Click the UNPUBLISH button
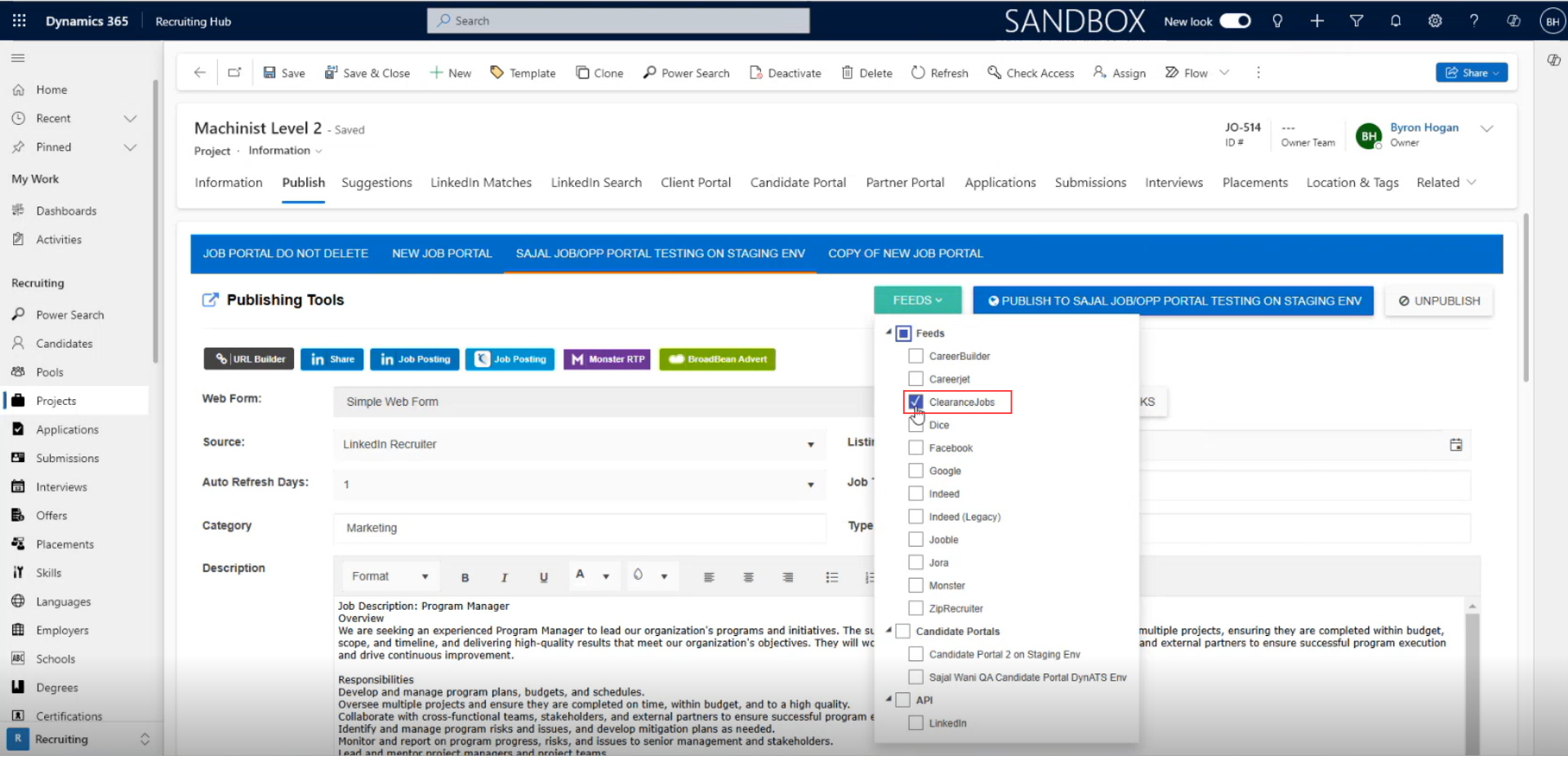 [1439, 300]
